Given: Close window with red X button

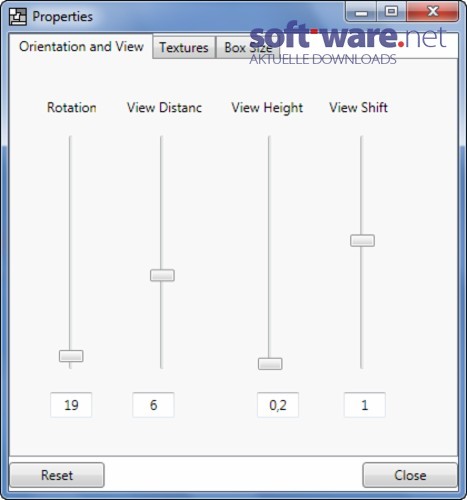Looking at the screenshot, I should [x=432, y=12].
